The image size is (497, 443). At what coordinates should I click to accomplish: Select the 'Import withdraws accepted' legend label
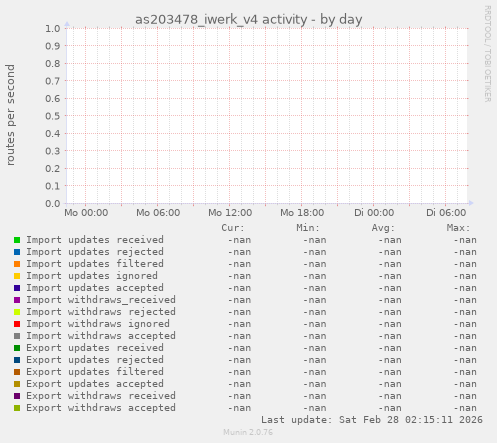101,336
